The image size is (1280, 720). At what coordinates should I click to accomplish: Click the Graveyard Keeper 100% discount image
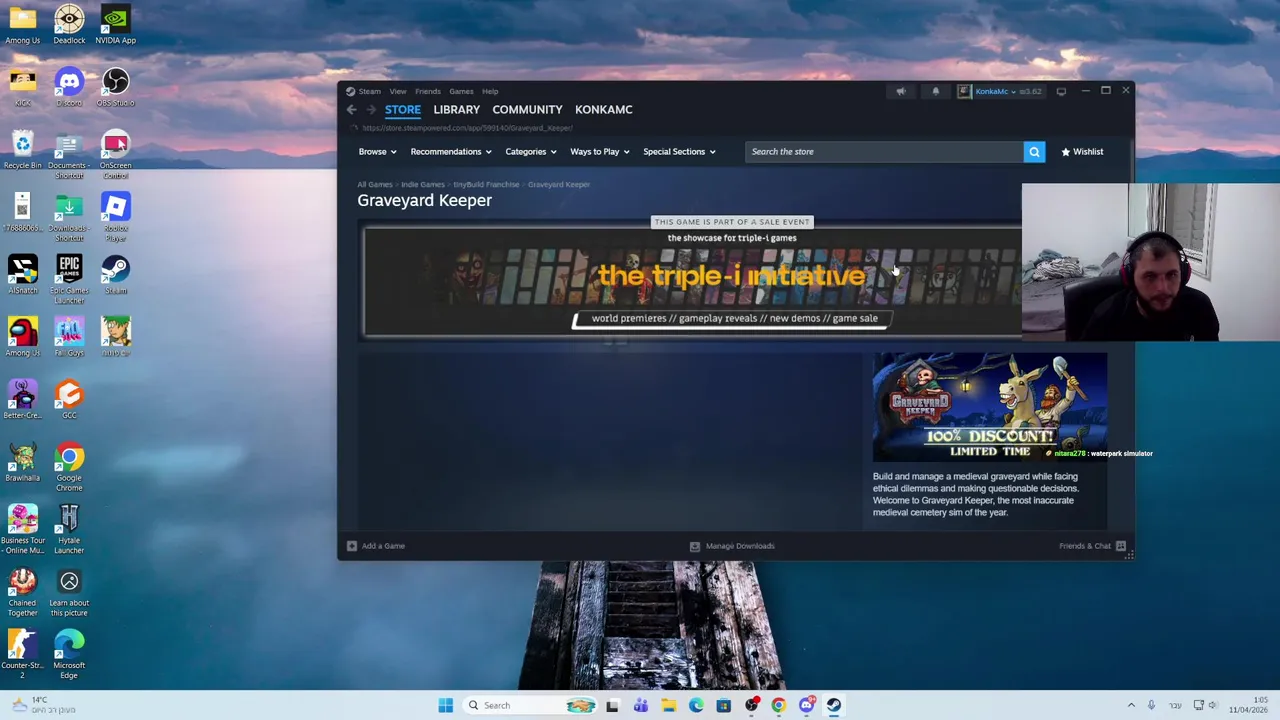click(x=989, y=408)
